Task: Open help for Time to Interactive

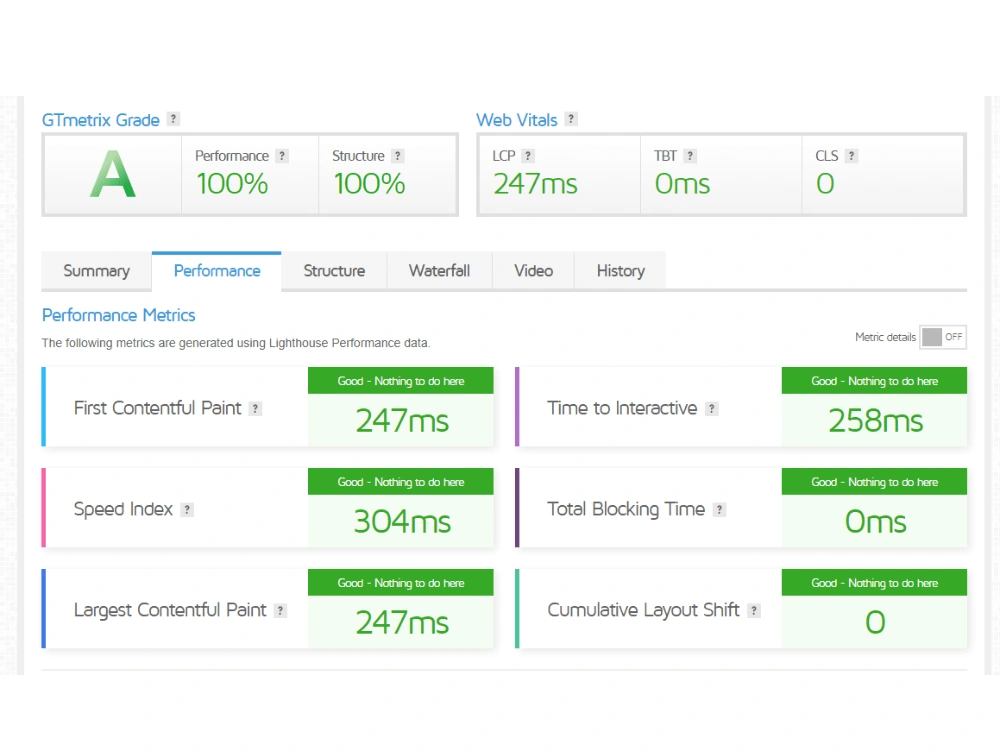Action: coord(712,409)
